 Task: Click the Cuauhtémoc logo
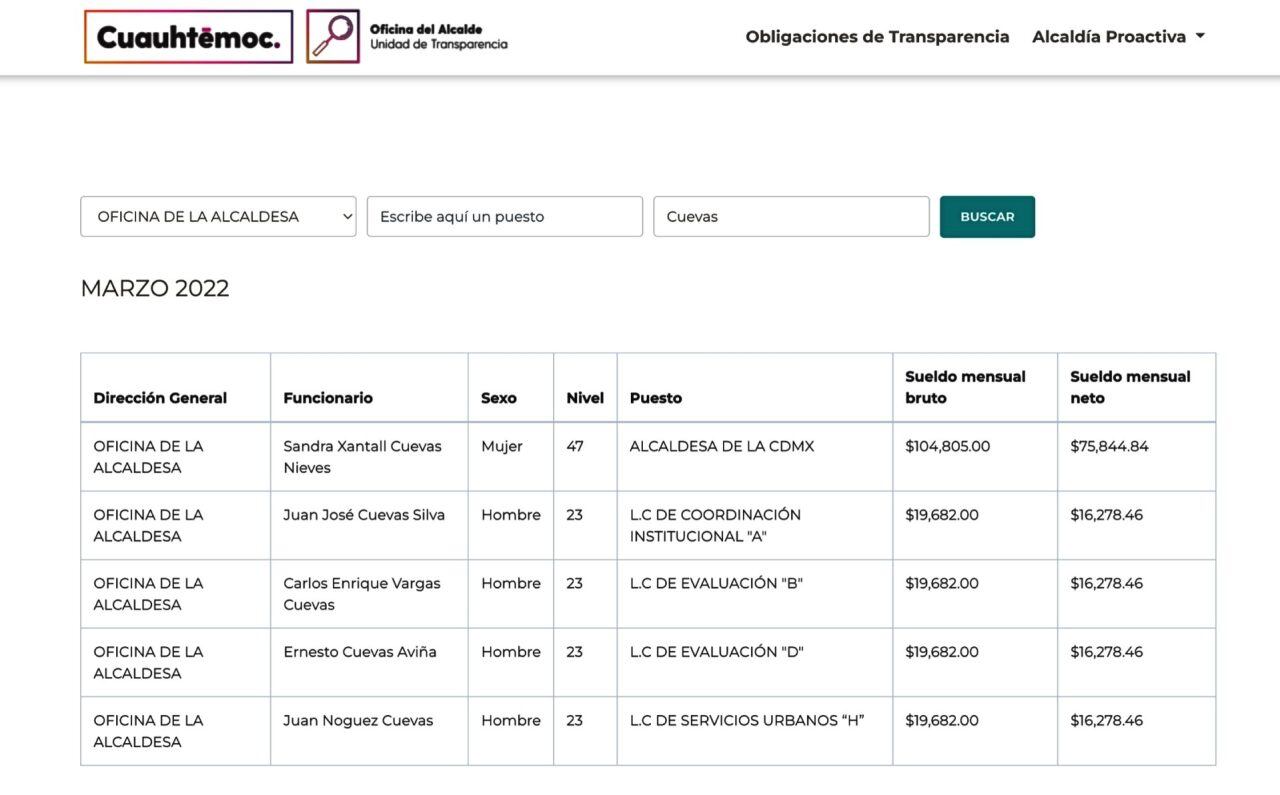pos(187,36)
